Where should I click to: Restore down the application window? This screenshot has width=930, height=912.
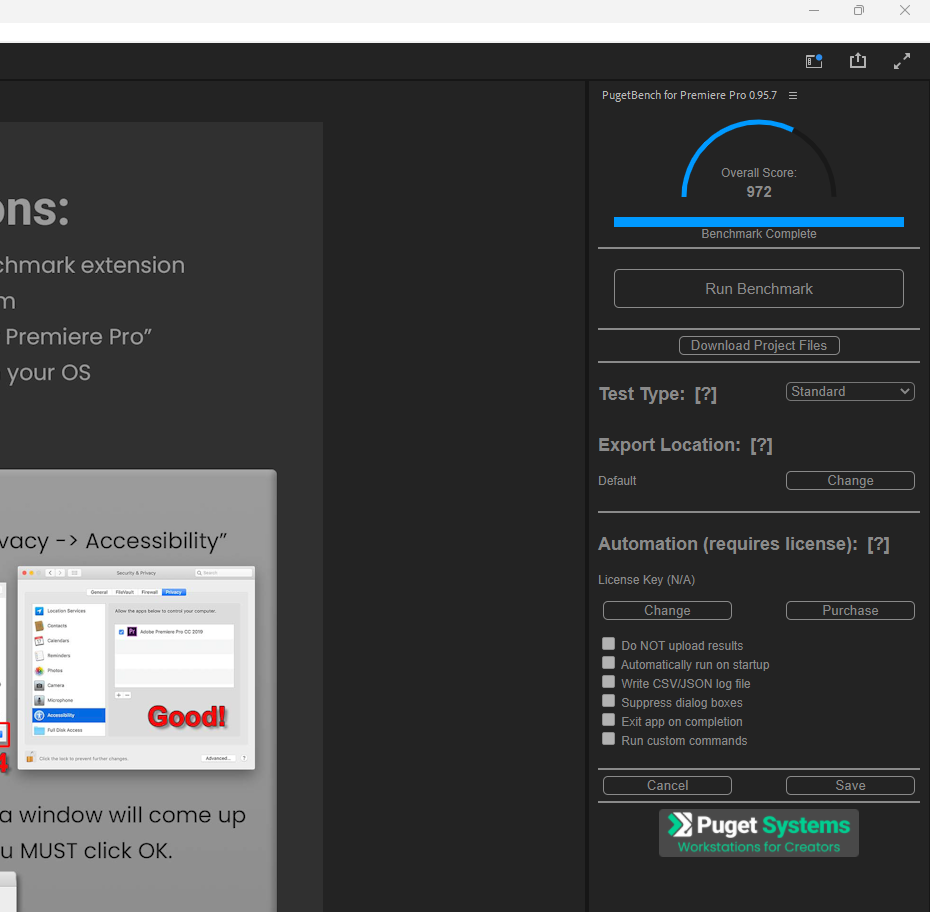click(x=858, y=10)
